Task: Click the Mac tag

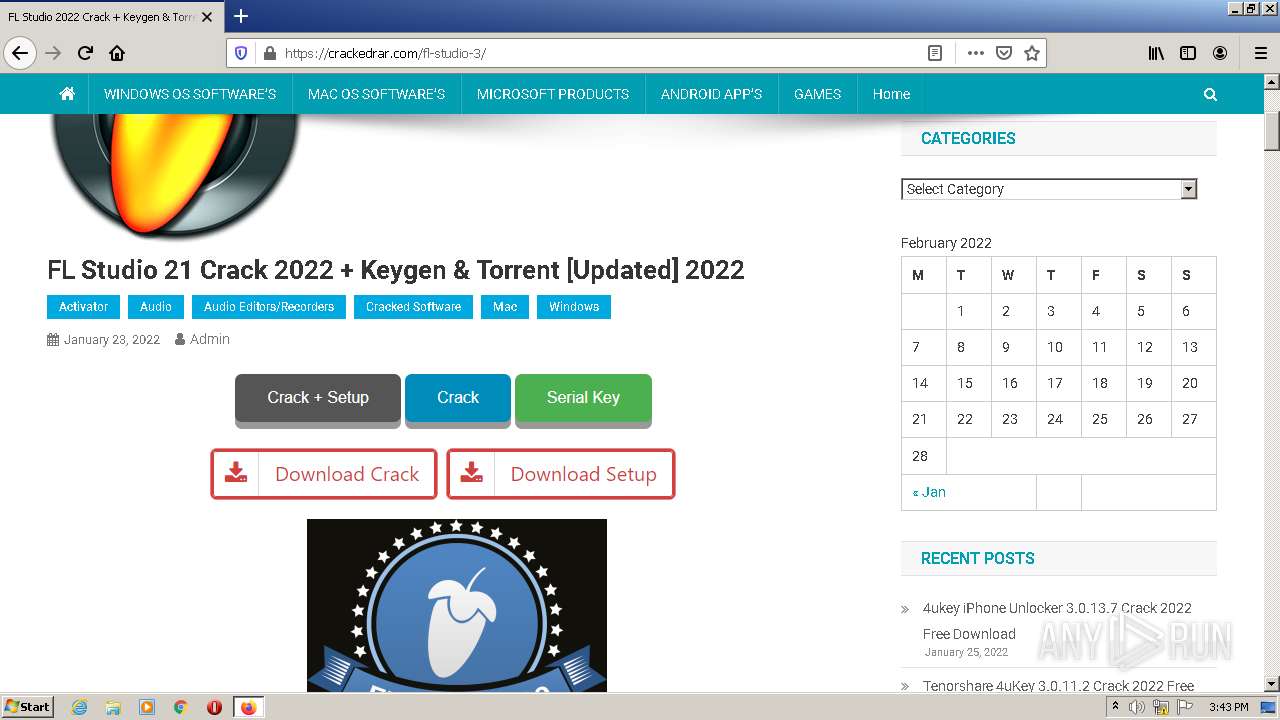Action: click(x=505, y=307)
